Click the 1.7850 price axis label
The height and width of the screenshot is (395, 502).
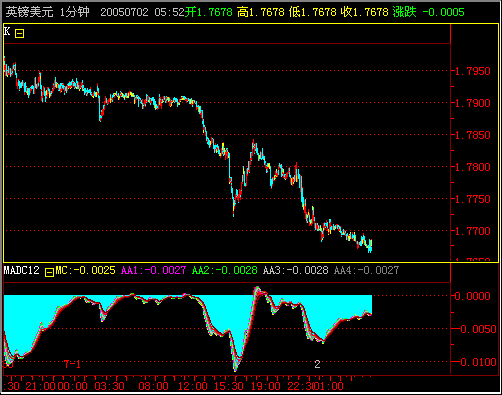coord(473,135)
